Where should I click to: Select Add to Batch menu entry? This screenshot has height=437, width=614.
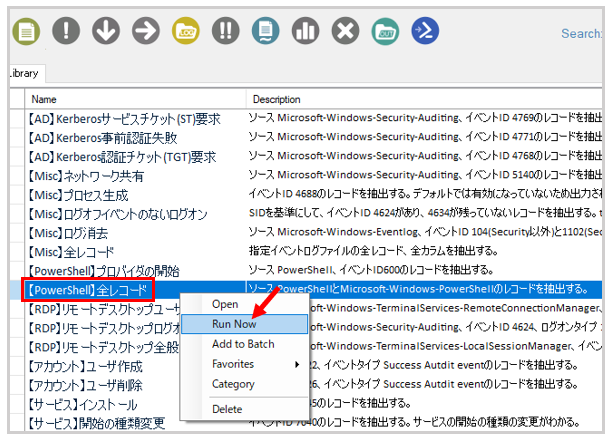[243, 344]
